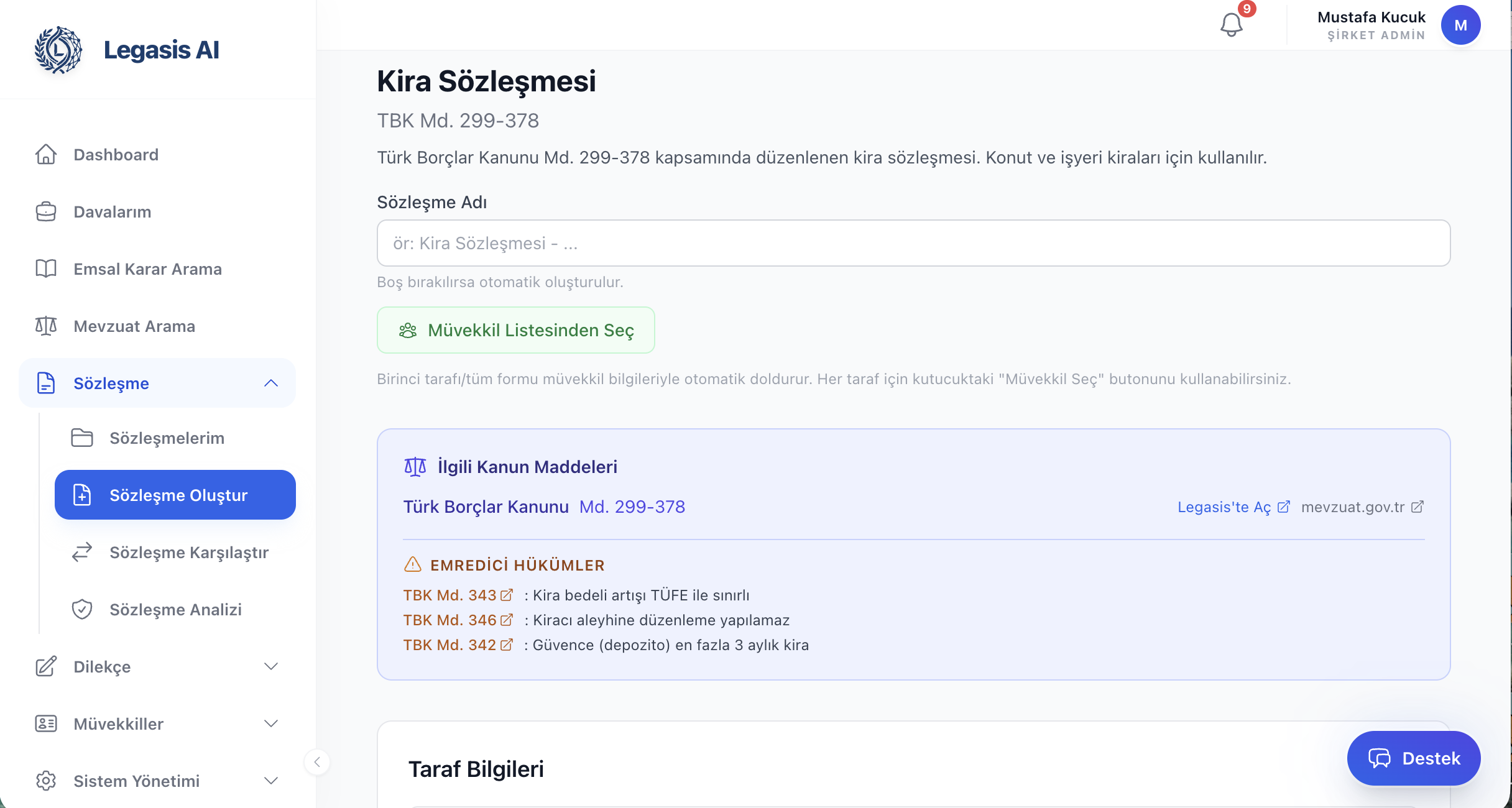Open Sözleşme Analizi page
Screen dimensions: 1512x808
coord(175,609)
